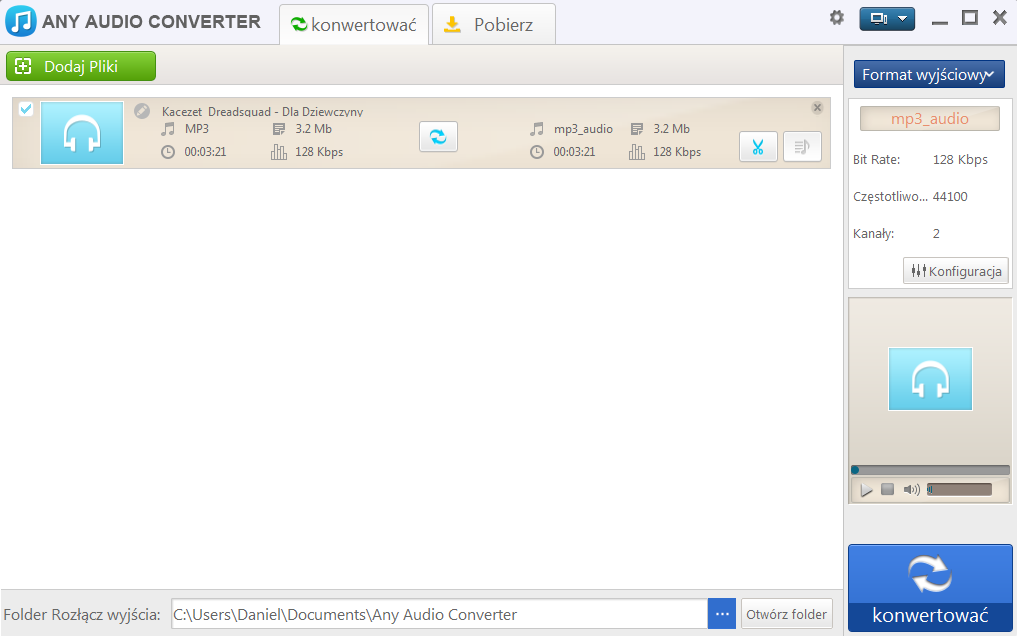Click the playback progress slider
Viewport: 1017px width, 636px height.
coord(930,470)
